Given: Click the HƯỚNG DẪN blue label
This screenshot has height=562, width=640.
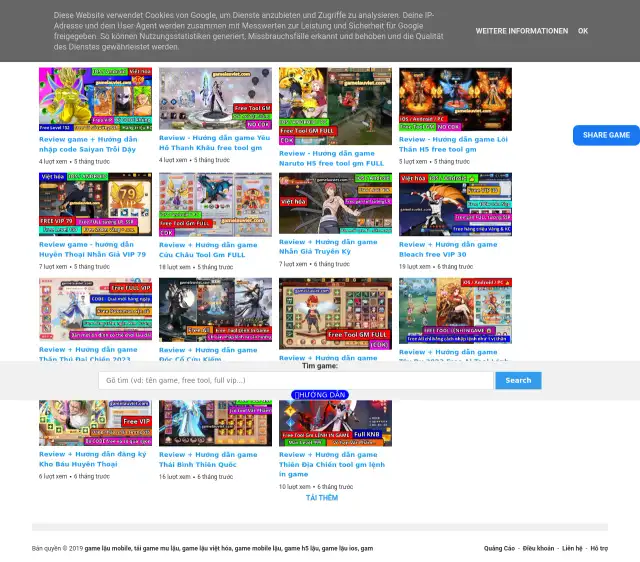Looking at the screenshot, I should [x=320, y=395].
